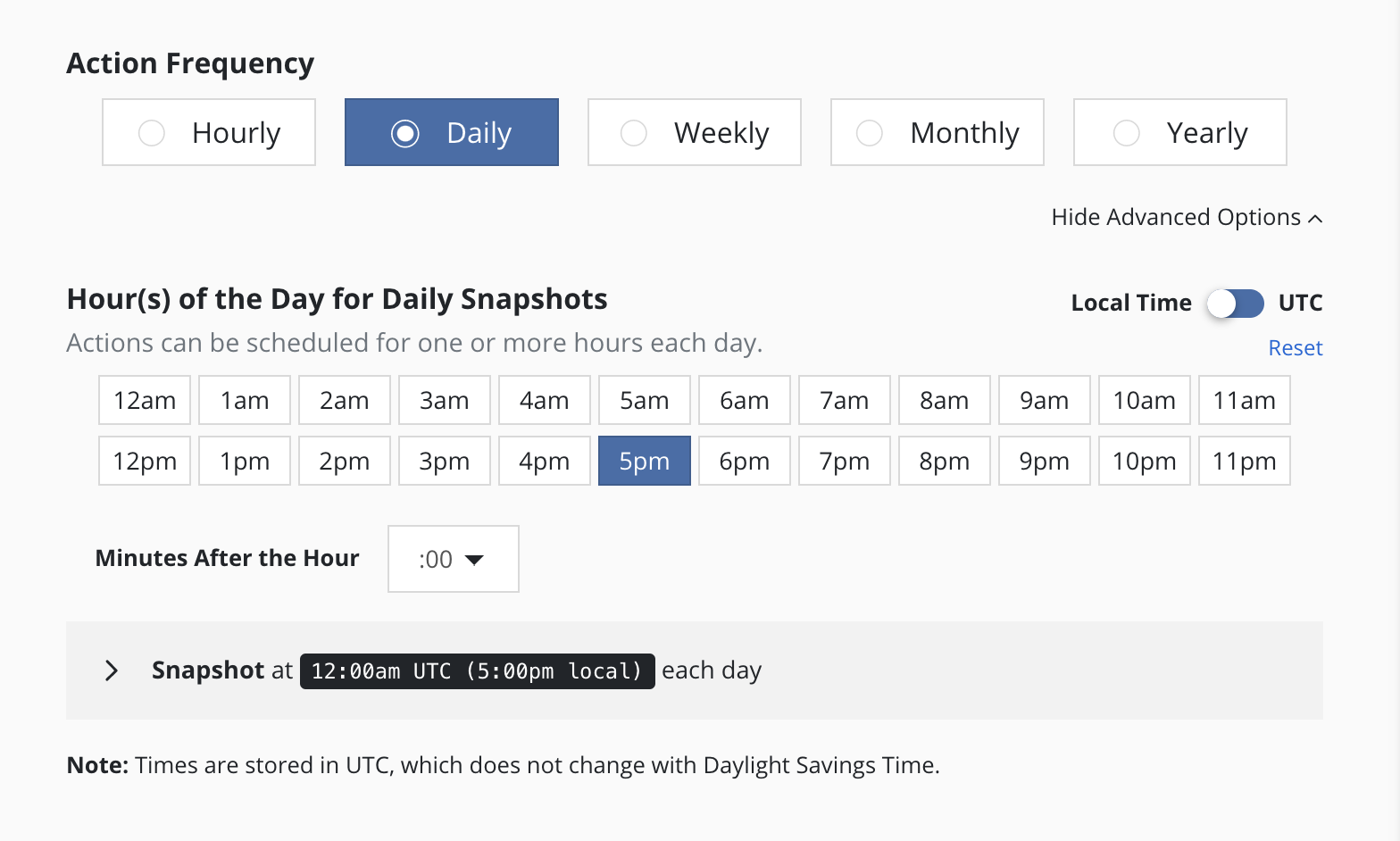Select the 10am hour button
1400x841 pixels.
[1144, 401]
